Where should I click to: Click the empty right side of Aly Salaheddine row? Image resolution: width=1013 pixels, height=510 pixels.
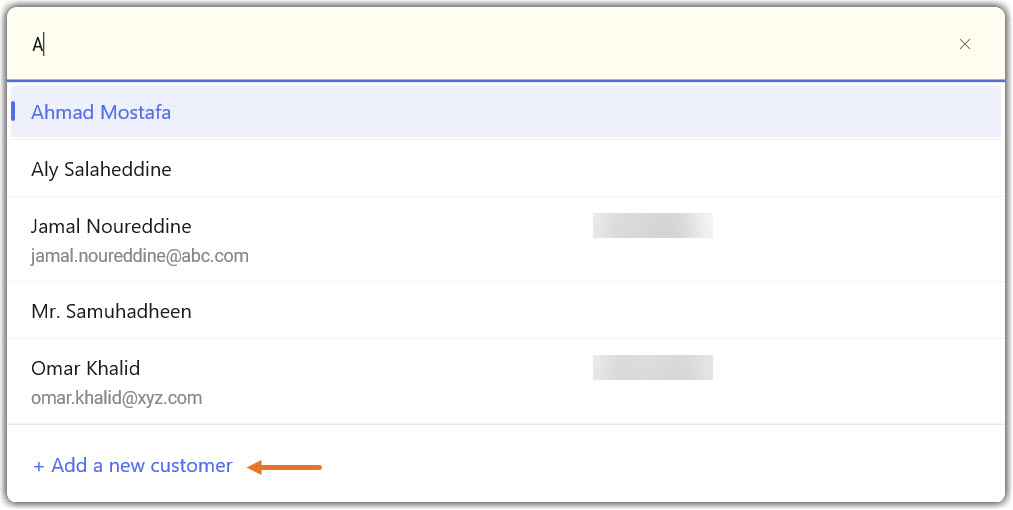[800, 169]
